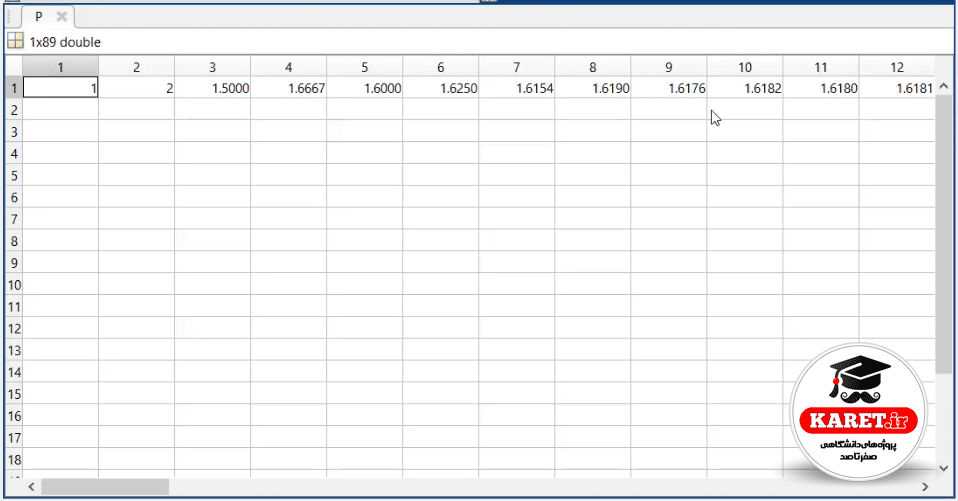Image resolution: width=958 pixels, height=501 pixels.
Task: Click the cell containing 1.6250
Action: point(441,88)
